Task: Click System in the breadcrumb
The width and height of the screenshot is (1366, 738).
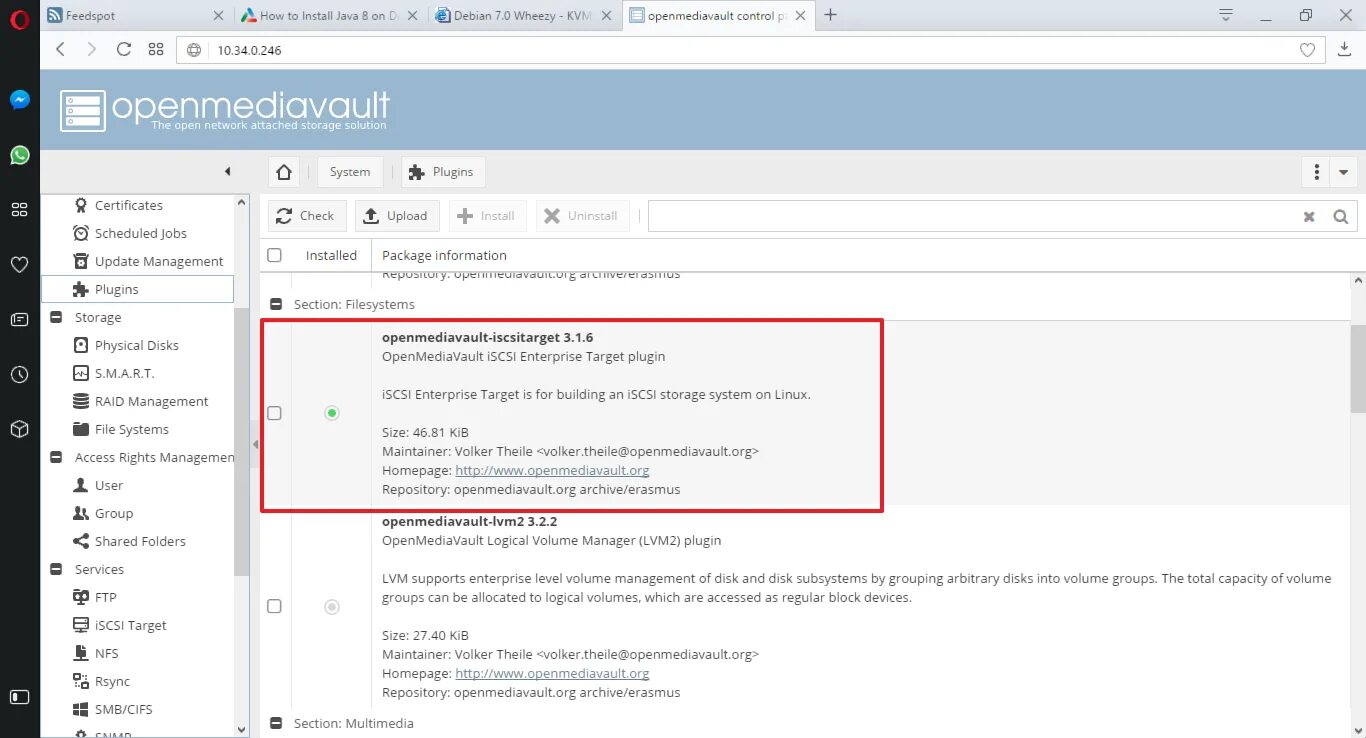Action: (x=350, y=172)
